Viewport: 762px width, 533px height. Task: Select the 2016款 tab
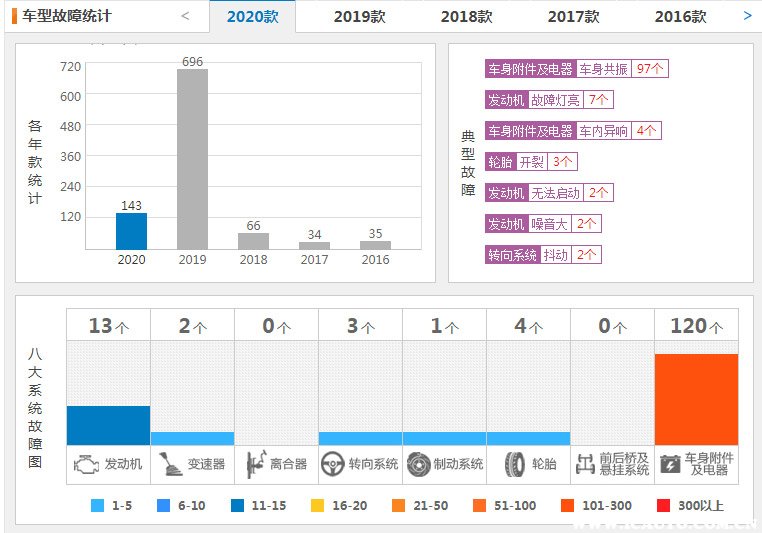tap(680, 17)
